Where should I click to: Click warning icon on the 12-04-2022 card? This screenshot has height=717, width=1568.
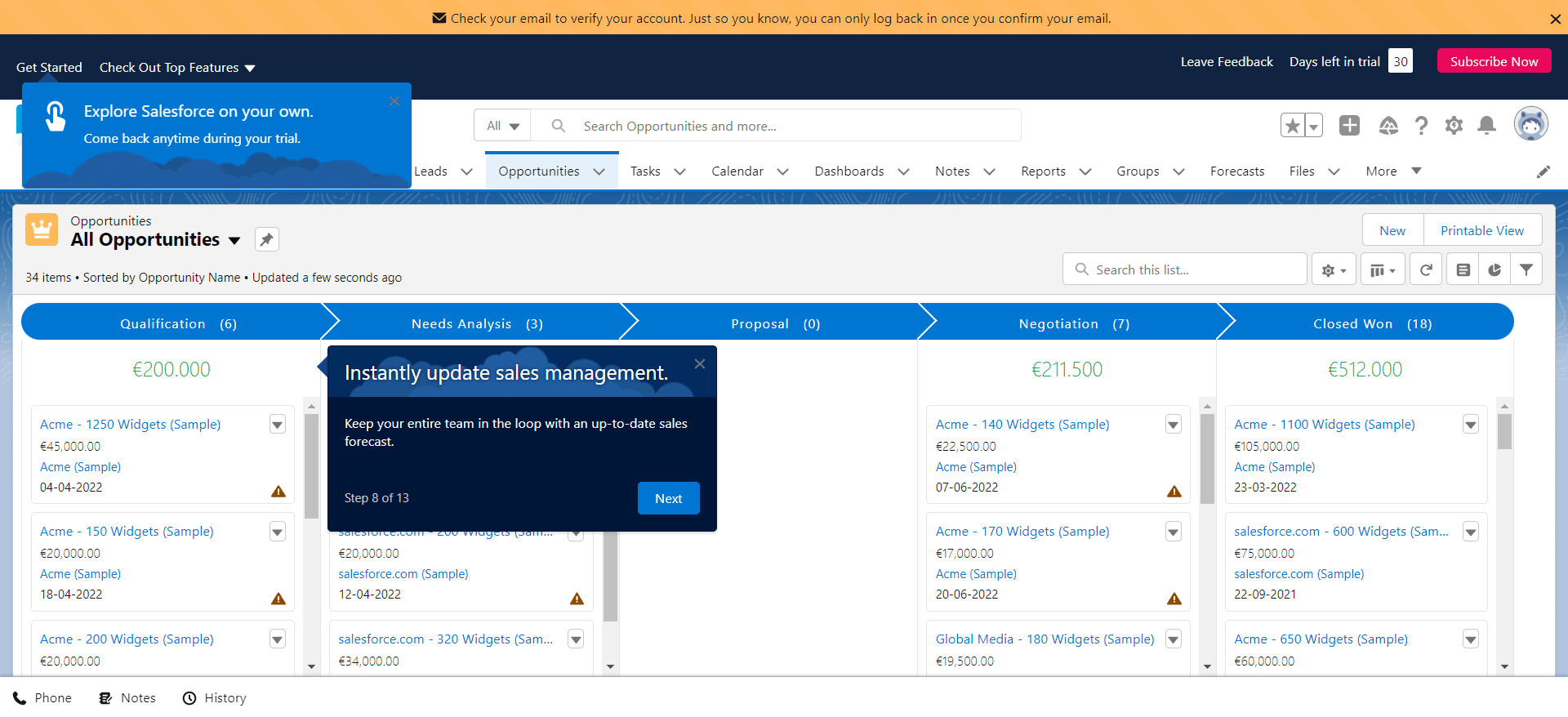(x=577, y=599)
